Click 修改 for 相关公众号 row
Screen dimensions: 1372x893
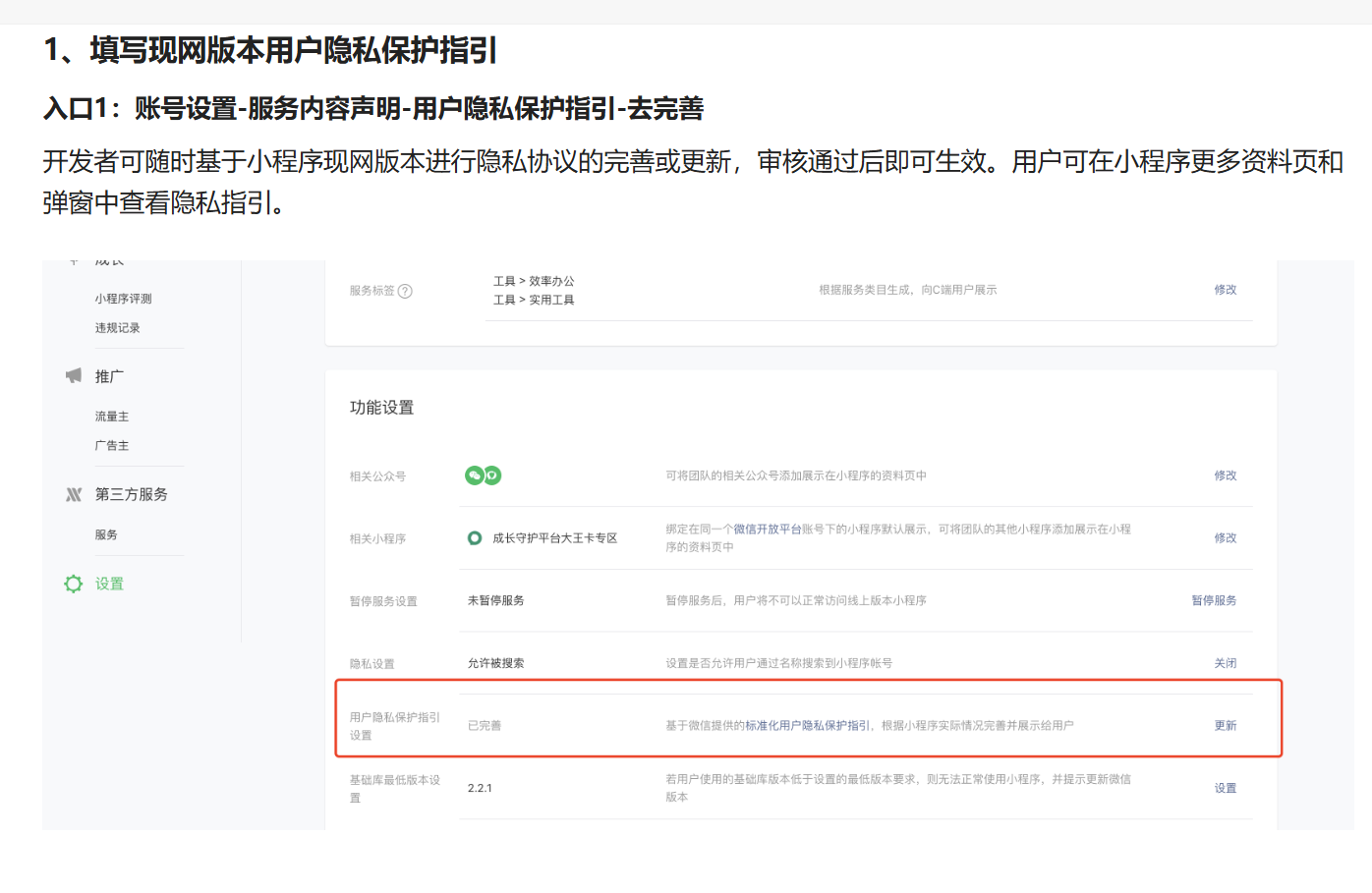point(1226,475)
